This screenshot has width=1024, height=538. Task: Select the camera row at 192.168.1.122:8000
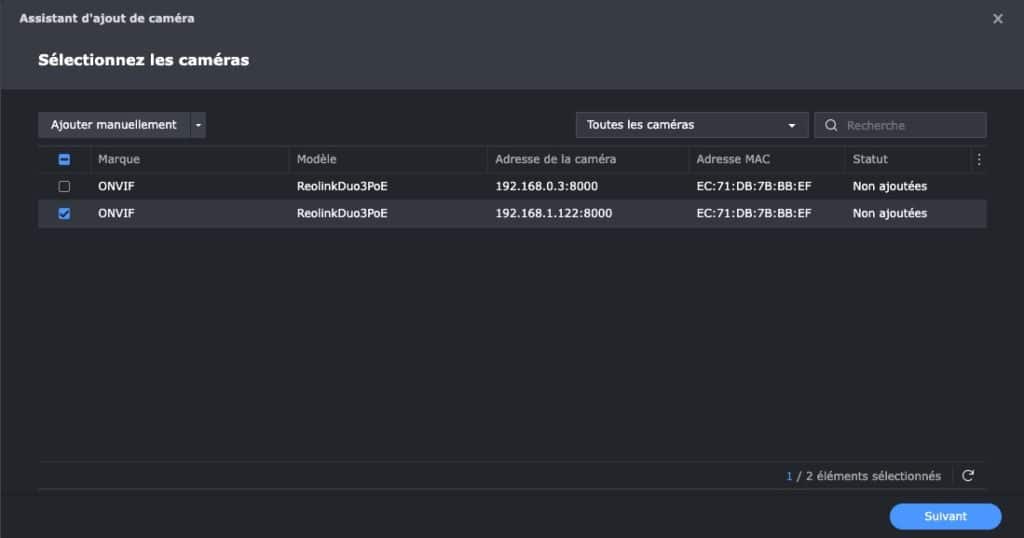[x=553, y=213]
